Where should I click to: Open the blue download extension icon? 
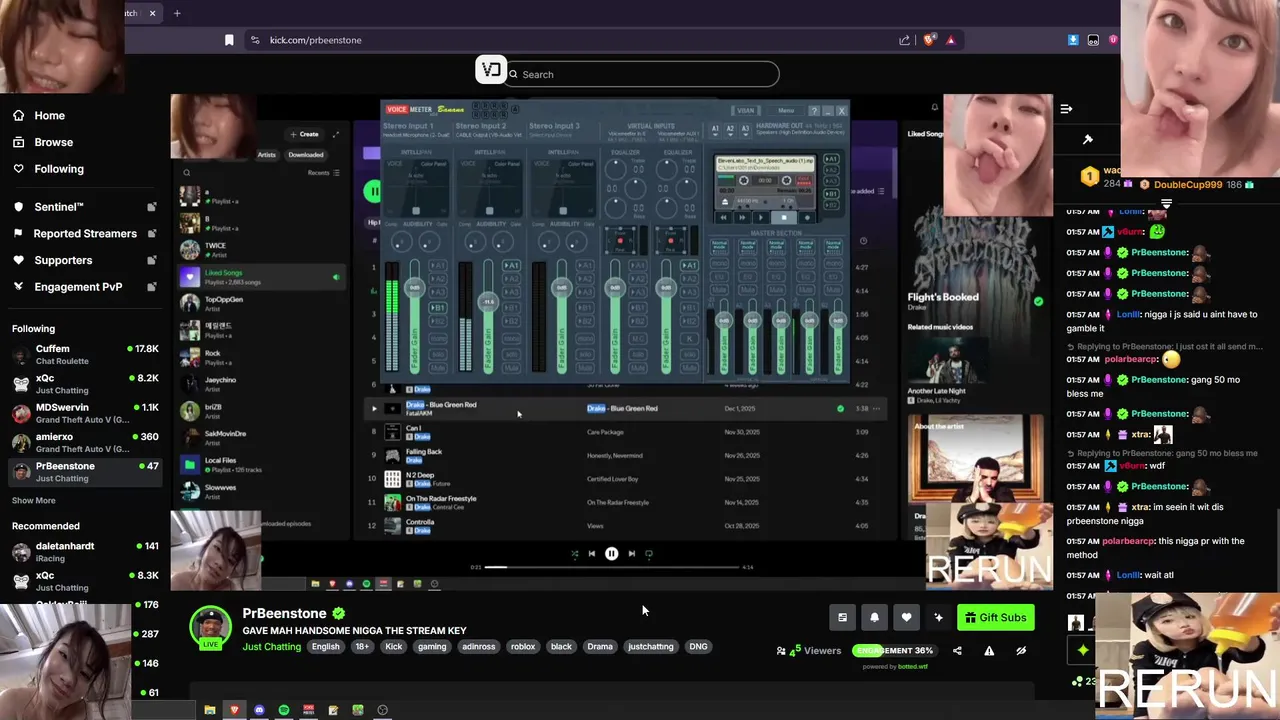click(x=1073, y=40)
